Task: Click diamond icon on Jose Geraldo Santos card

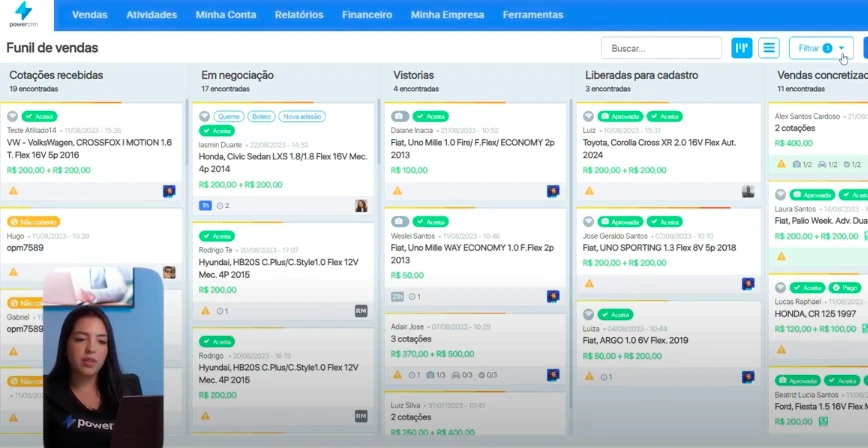Action: pos(588,222)
